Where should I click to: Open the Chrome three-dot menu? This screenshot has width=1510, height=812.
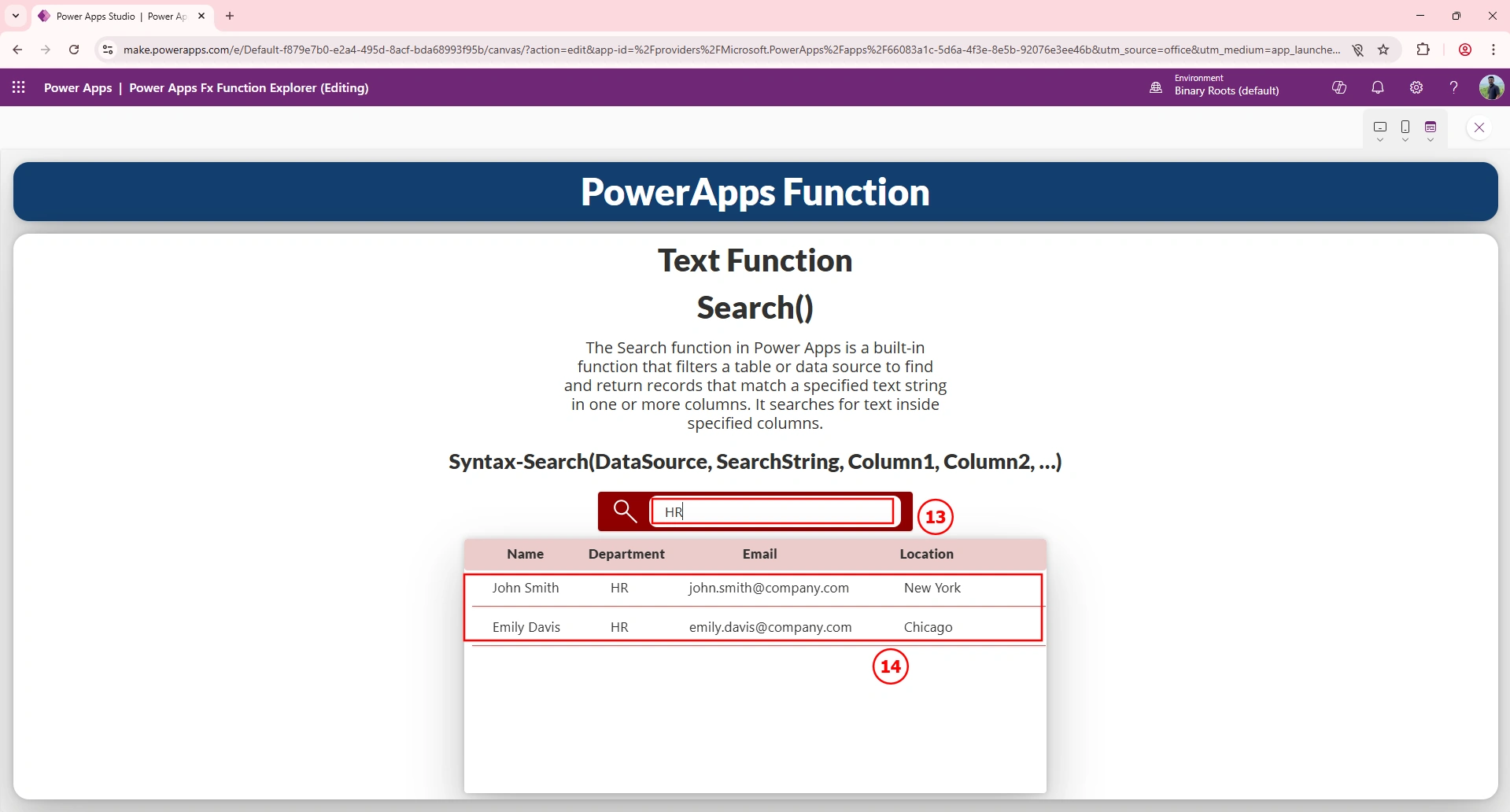1493,50
